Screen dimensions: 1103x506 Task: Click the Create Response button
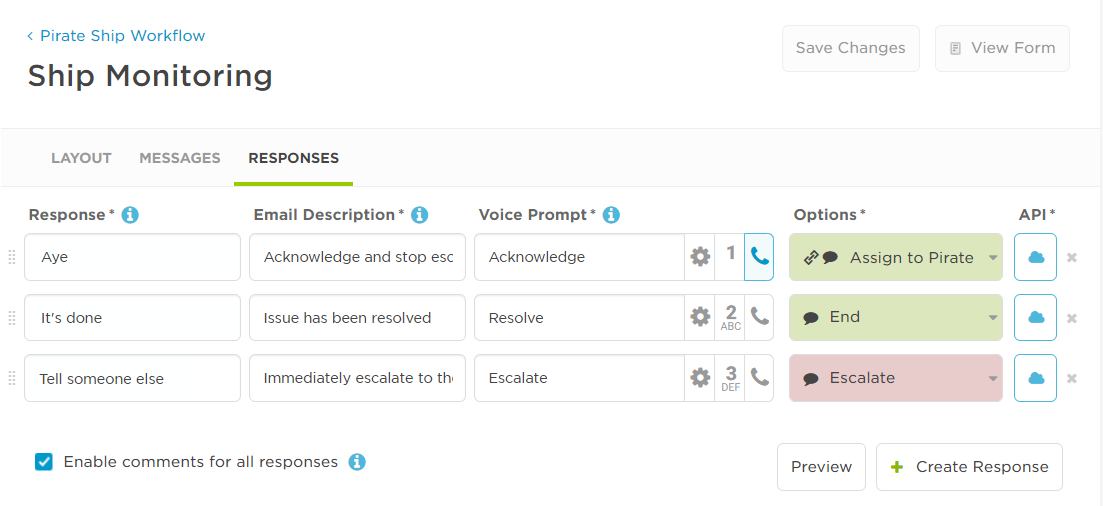point(969,467)
